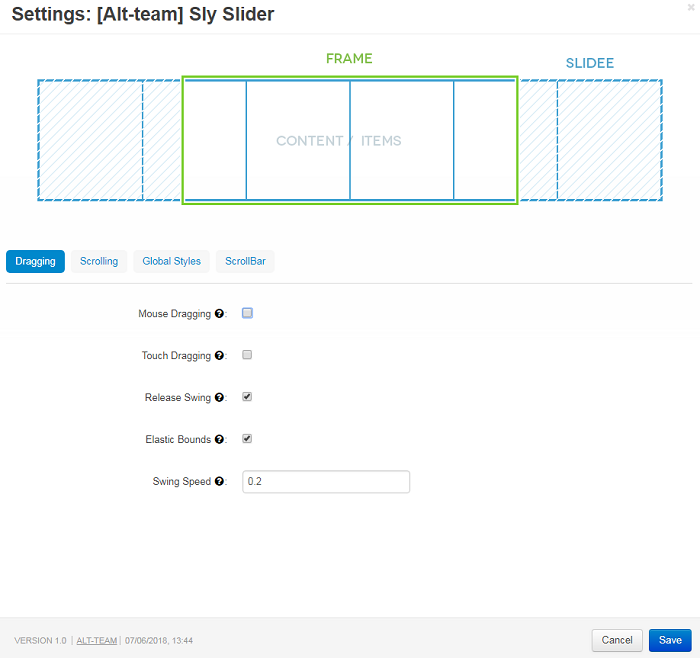Go to the ScrollBar tab
The image size is (700, 658).
(x=245, y=261)
